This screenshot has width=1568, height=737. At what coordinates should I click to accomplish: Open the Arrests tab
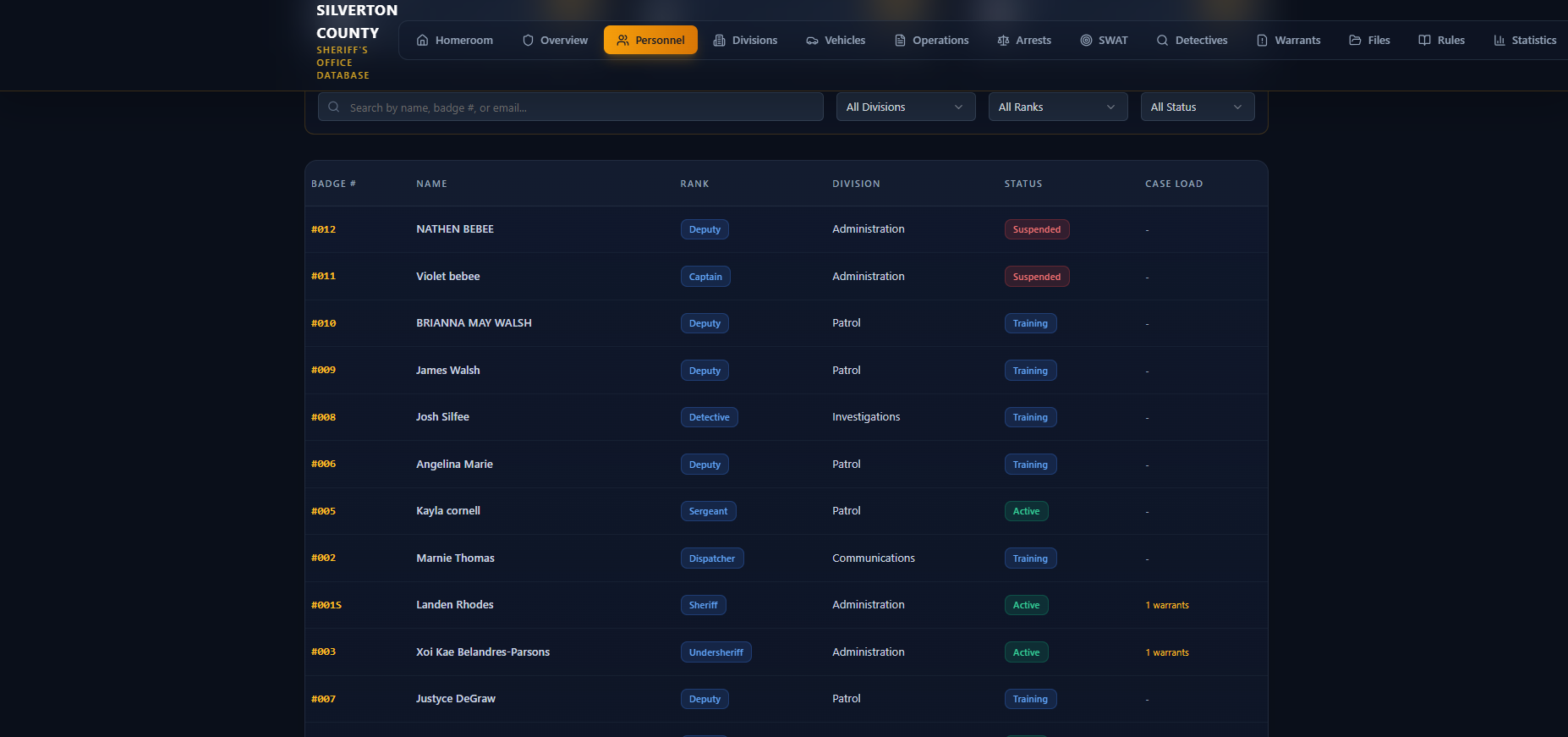pyautogui.click(x=1024, y=40)
